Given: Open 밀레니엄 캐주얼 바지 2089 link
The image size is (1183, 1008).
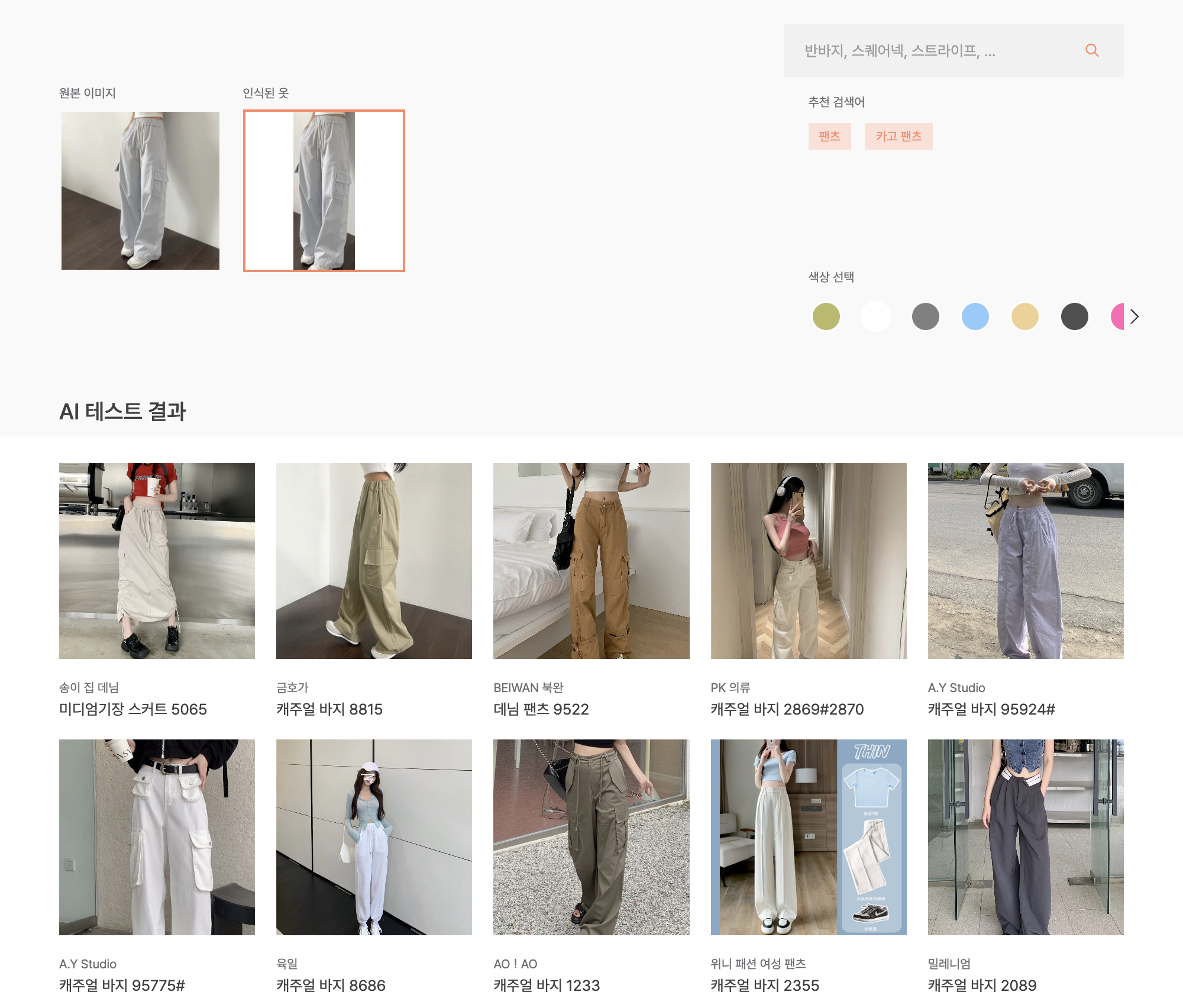Looking at the screenshot, I should [x=982, y=985].
